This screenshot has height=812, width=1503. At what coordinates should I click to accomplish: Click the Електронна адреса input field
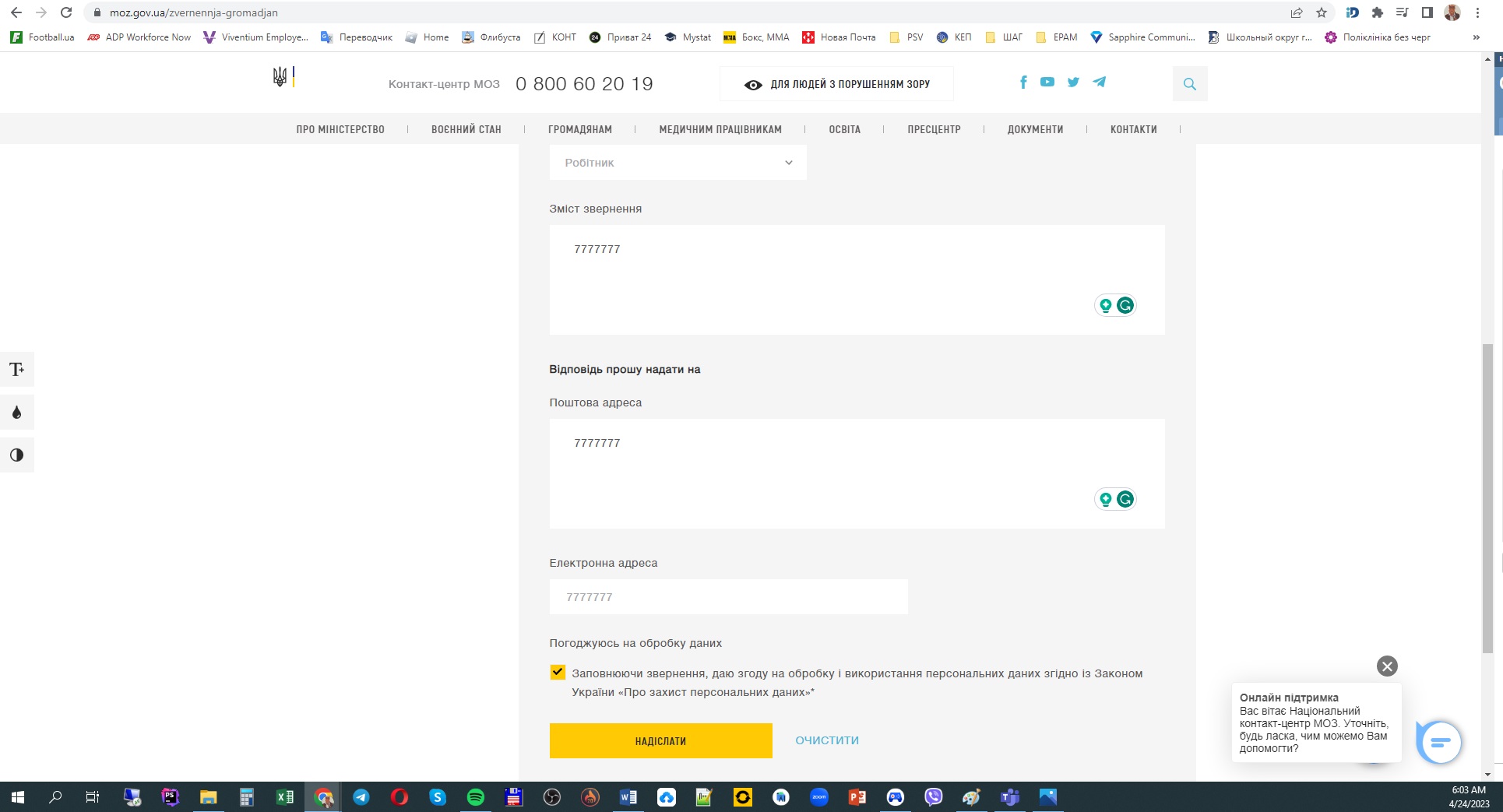coord(728,597)
